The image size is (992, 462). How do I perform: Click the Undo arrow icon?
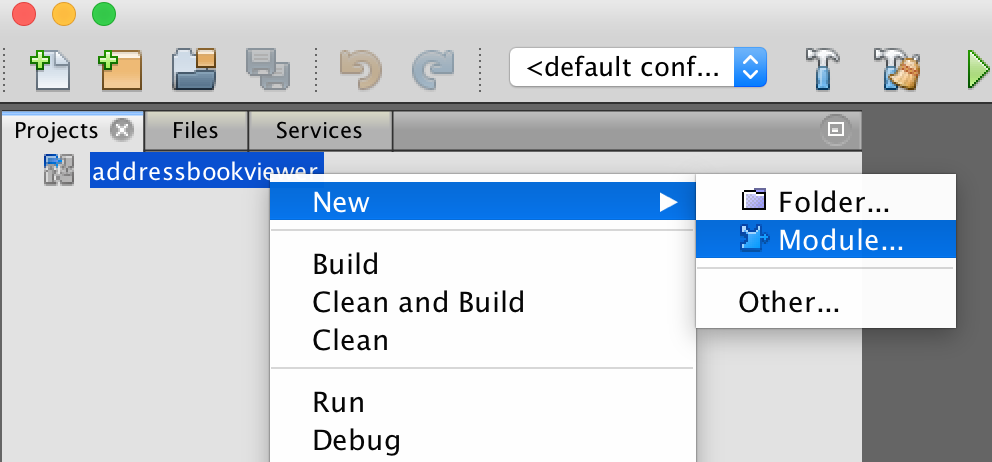361,70
